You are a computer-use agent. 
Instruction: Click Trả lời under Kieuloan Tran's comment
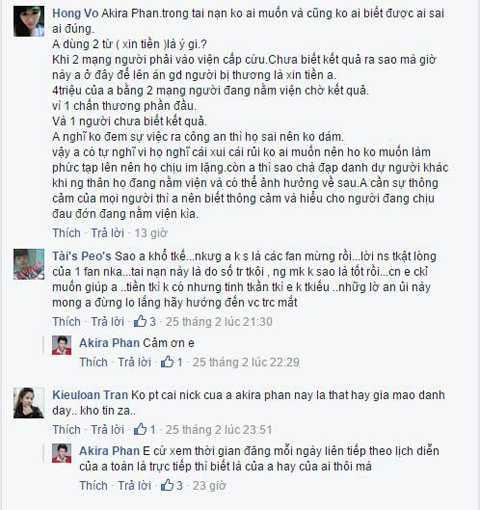[x=108, y=429]
